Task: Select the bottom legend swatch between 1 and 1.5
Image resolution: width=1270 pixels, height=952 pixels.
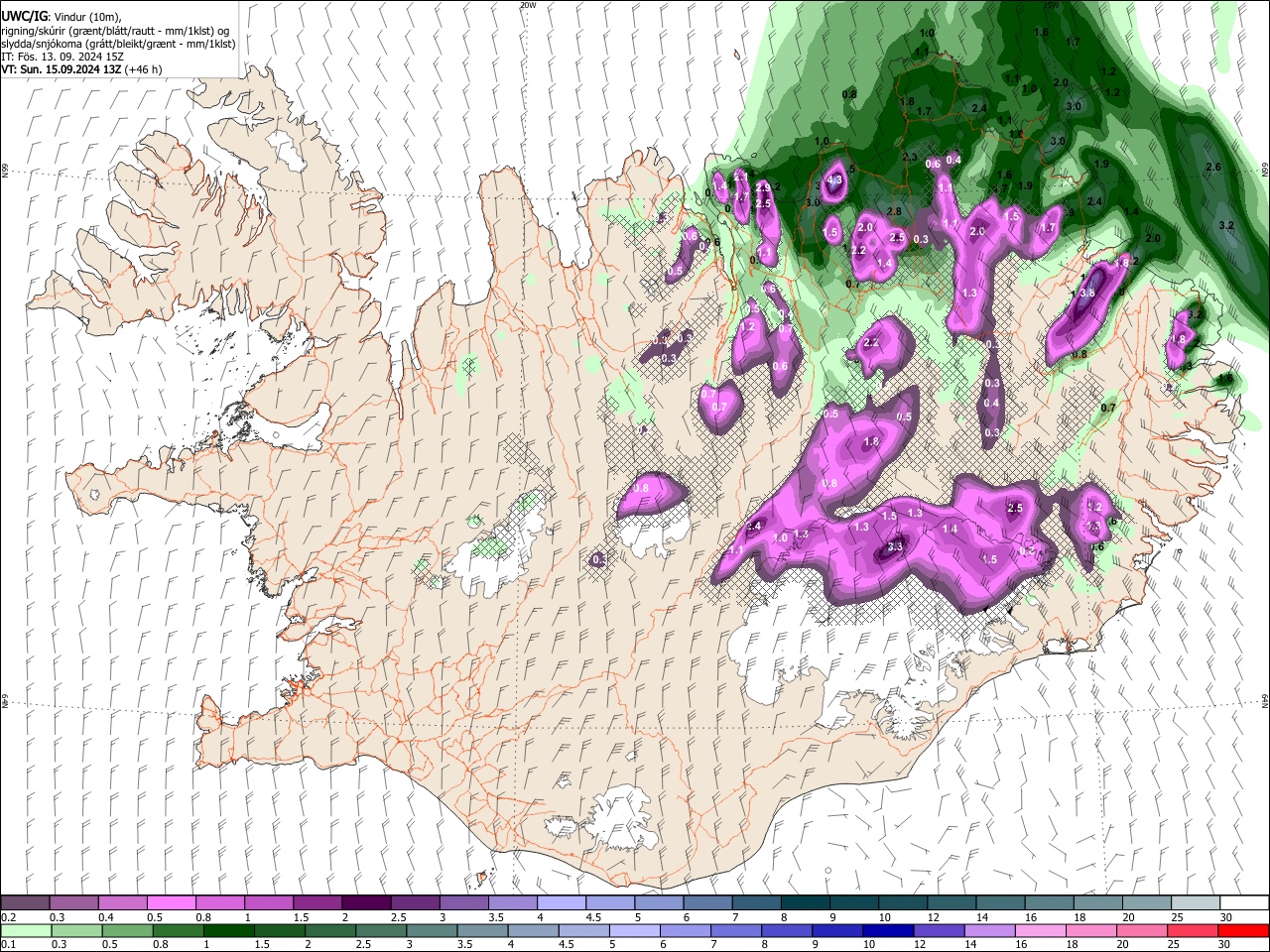Action: point(229,930)
